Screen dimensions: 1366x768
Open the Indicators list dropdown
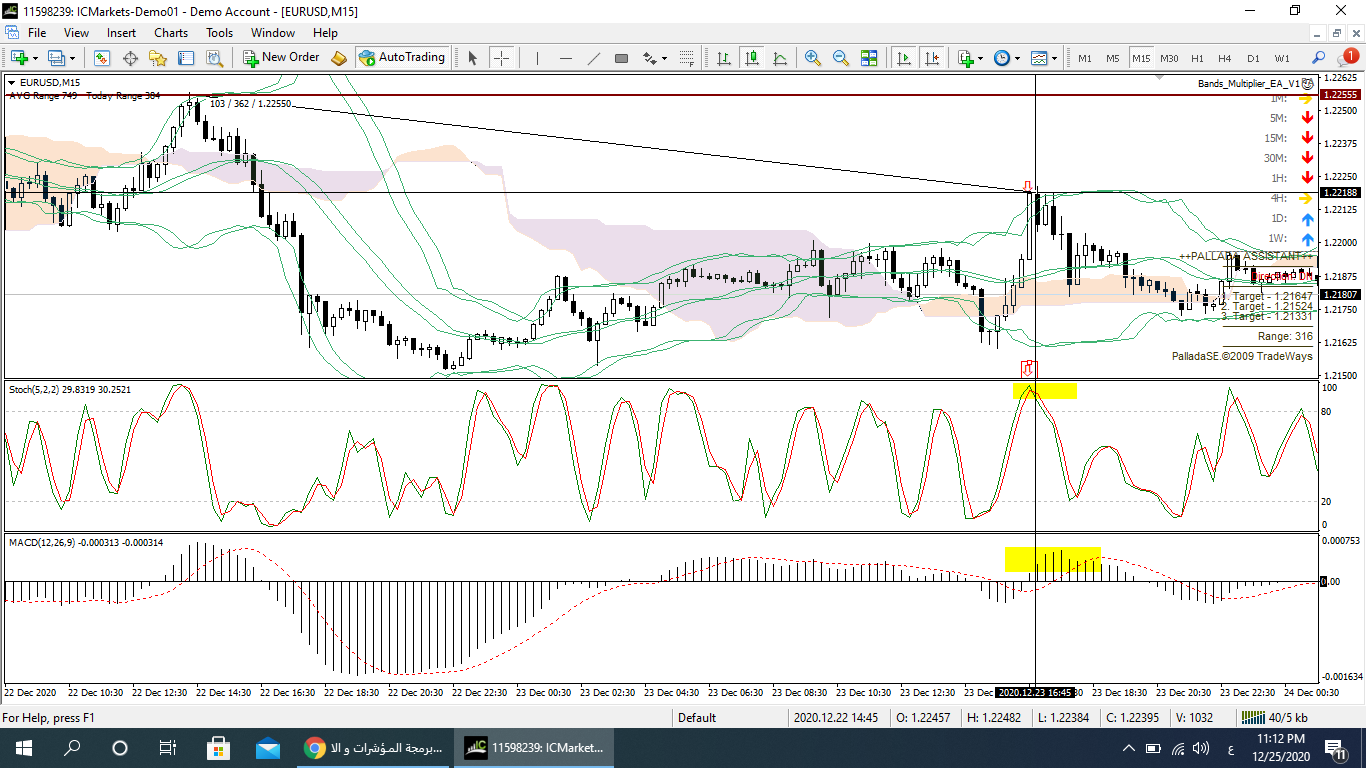tap(981, 58)
